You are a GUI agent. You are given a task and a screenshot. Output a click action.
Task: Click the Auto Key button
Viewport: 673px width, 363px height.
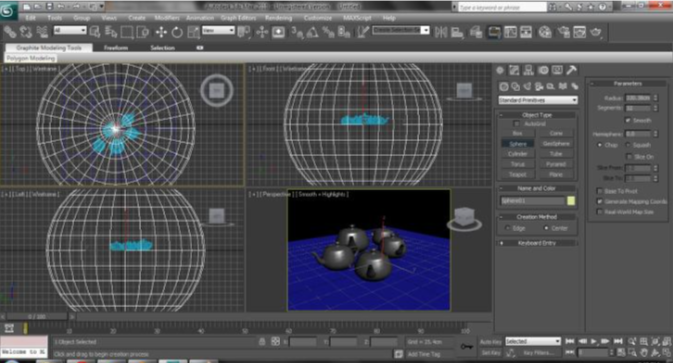(491, 342)
